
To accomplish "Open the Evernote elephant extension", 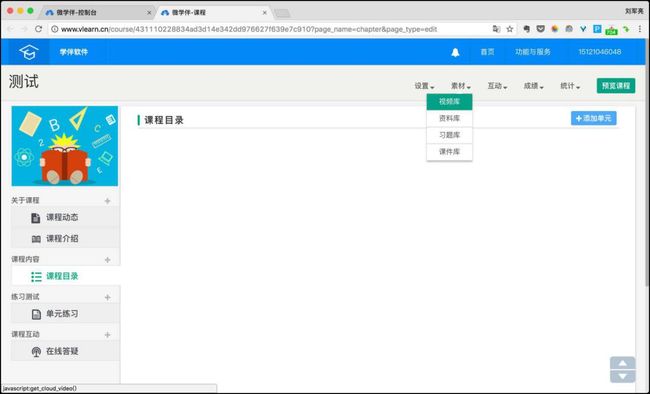I will 526,29.
